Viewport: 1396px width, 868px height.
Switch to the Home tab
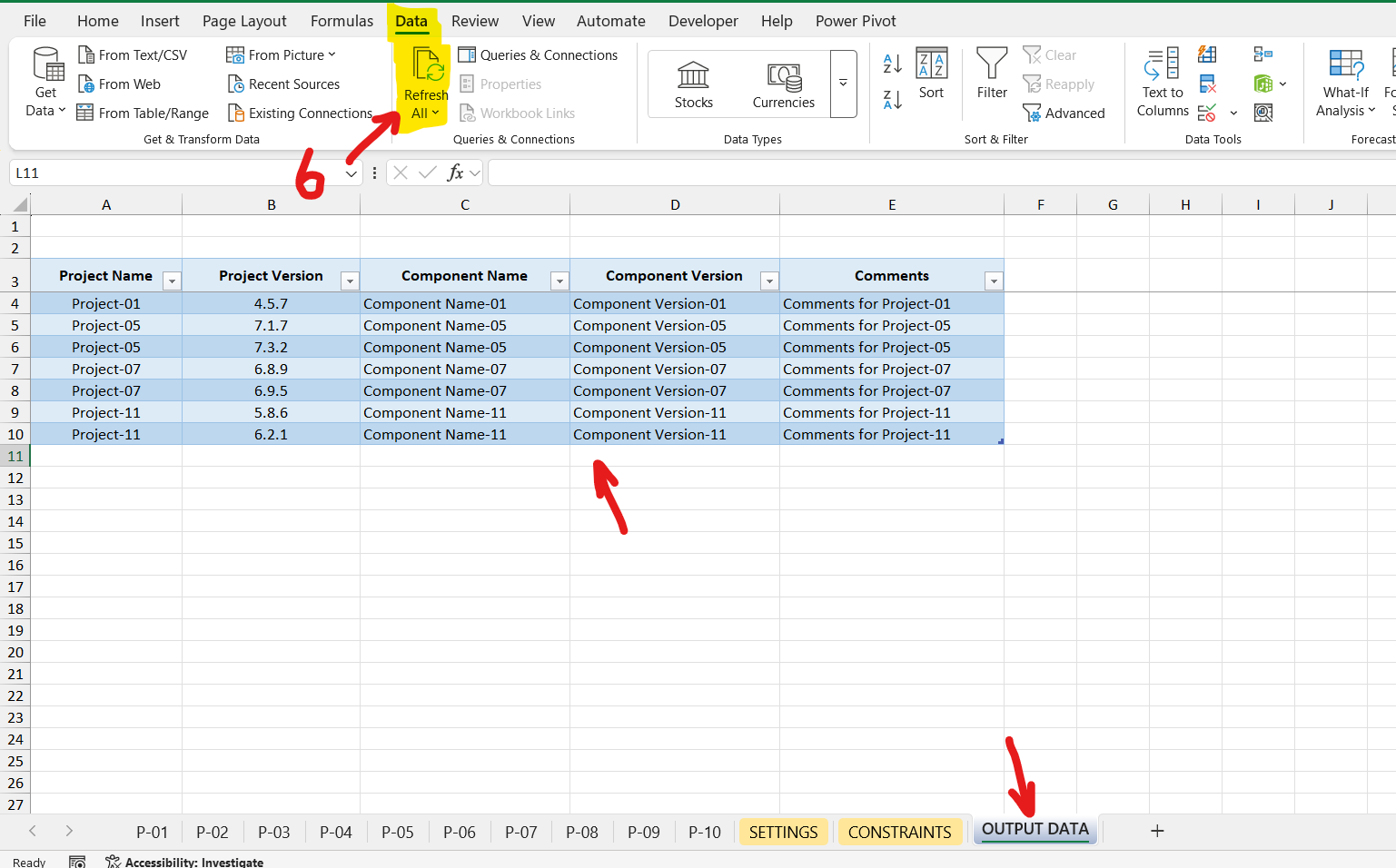point(98,21)
